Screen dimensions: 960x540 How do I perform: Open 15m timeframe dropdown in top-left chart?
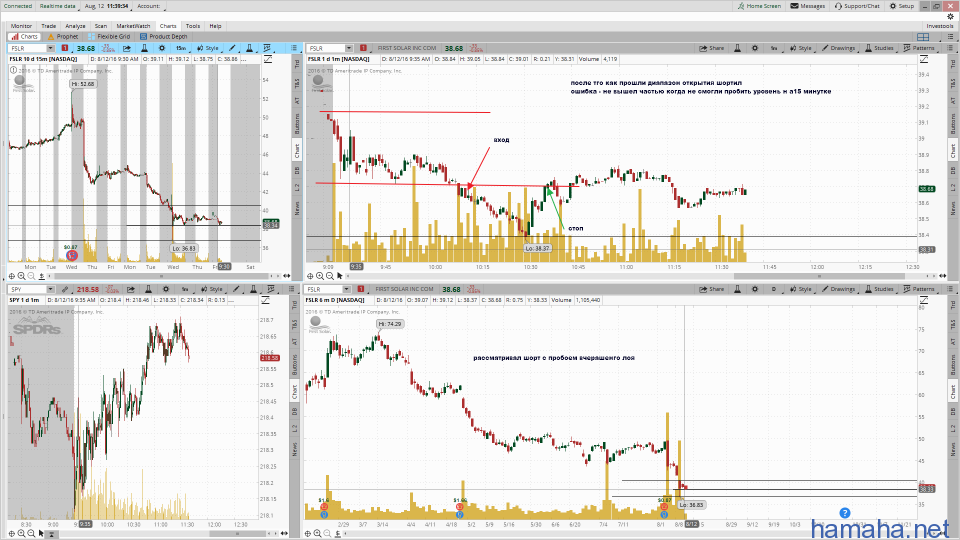[181, 48]
